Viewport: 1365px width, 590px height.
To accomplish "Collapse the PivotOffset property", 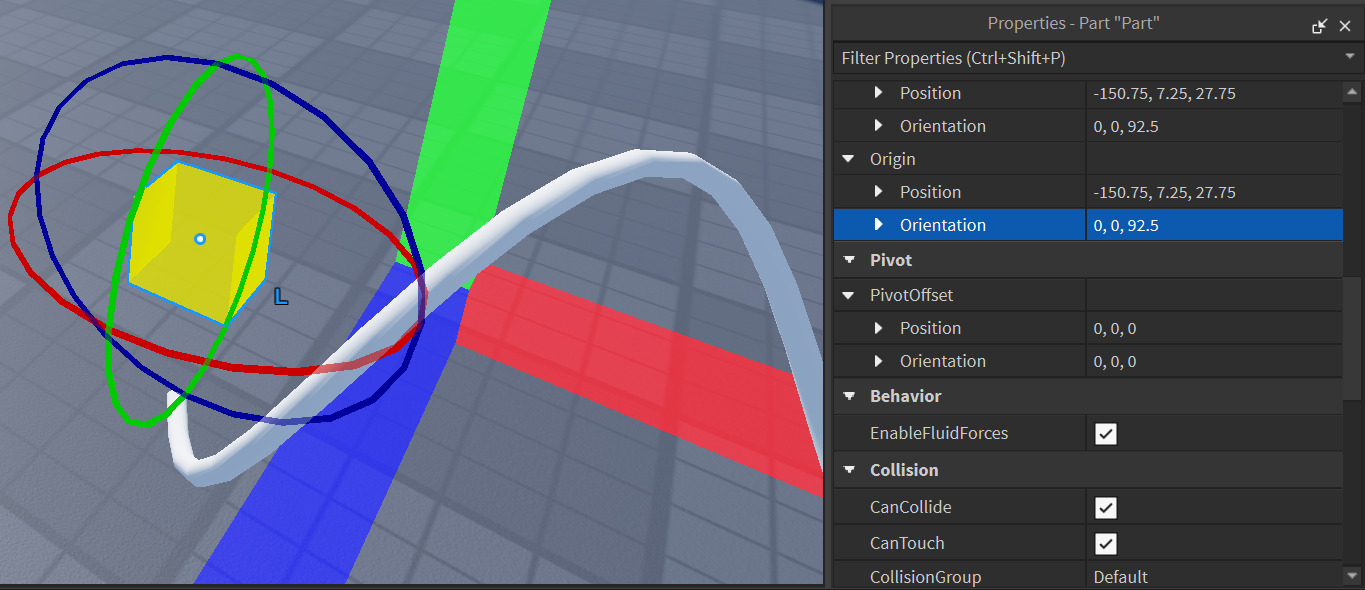I will [849, 296].
